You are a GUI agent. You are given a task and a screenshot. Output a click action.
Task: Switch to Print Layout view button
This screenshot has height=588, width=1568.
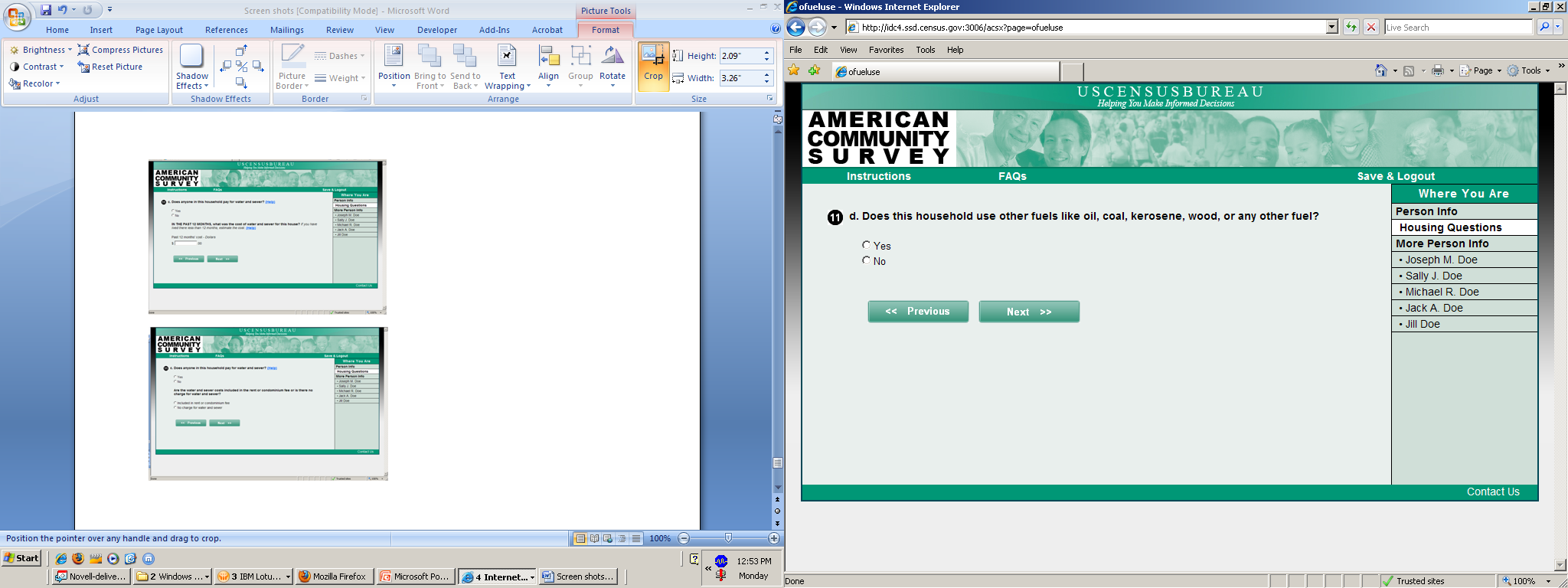click(x=580, y=538)
